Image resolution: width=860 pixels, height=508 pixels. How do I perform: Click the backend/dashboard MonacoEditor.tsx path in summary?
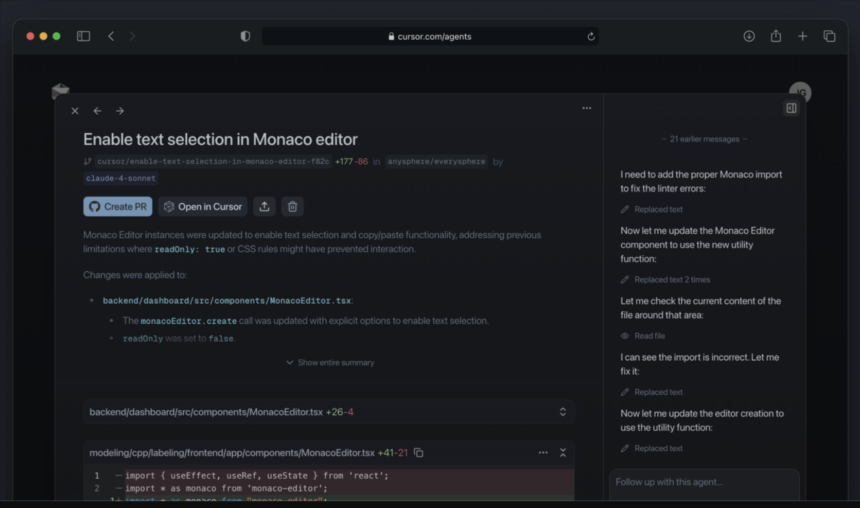(x=227, y=301)
